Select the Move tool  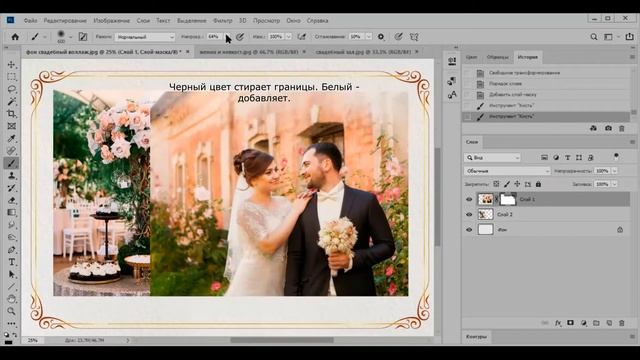[x=11, y=64]
